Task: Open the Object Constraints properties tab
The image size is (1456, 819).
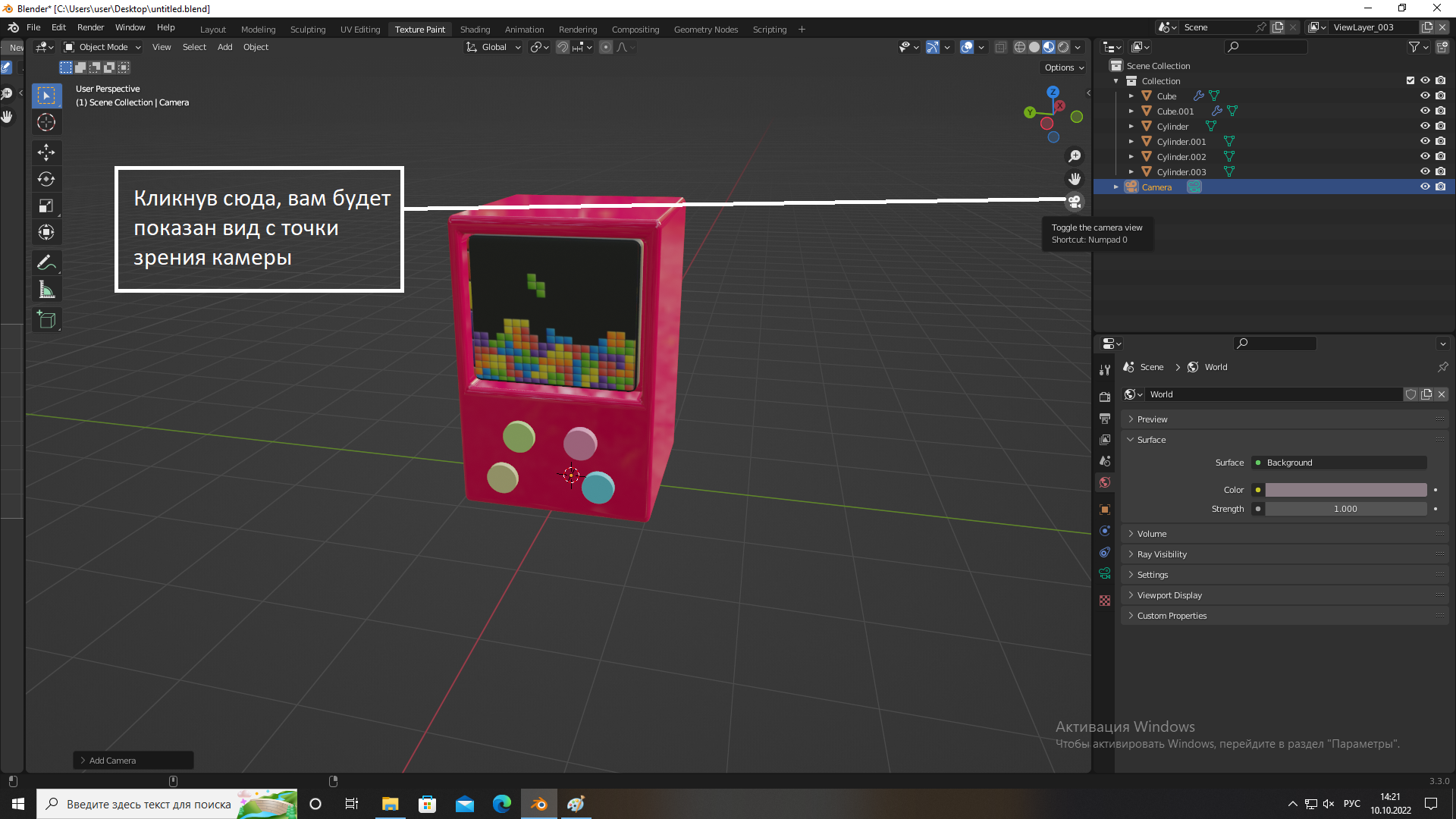Action: (1105, 552)
